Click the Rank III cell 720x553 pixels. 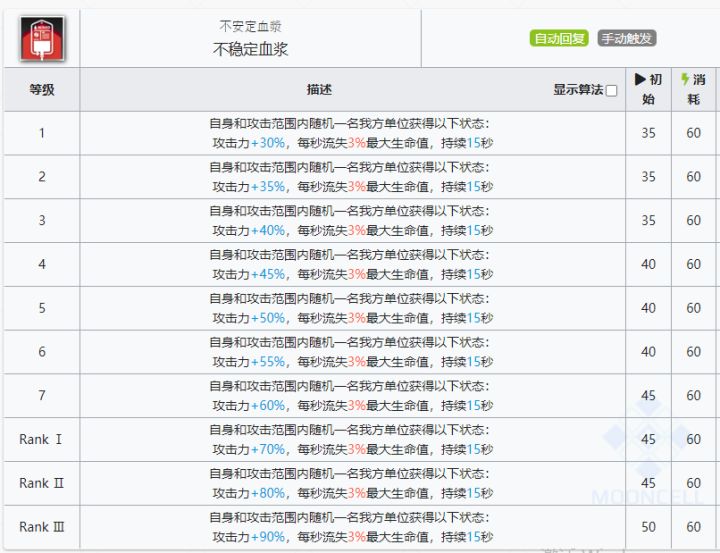point(42,527)
